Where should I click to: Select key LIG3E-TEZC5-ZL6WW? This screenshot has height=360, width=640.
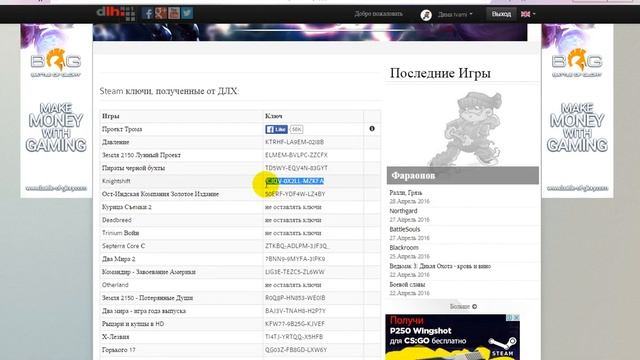[295, 272]
